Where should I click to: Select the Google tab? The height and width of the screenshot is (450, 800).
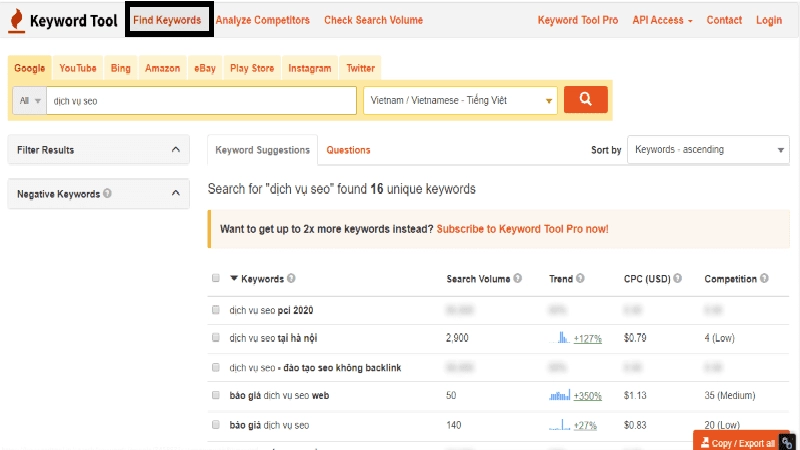point(30,68)
